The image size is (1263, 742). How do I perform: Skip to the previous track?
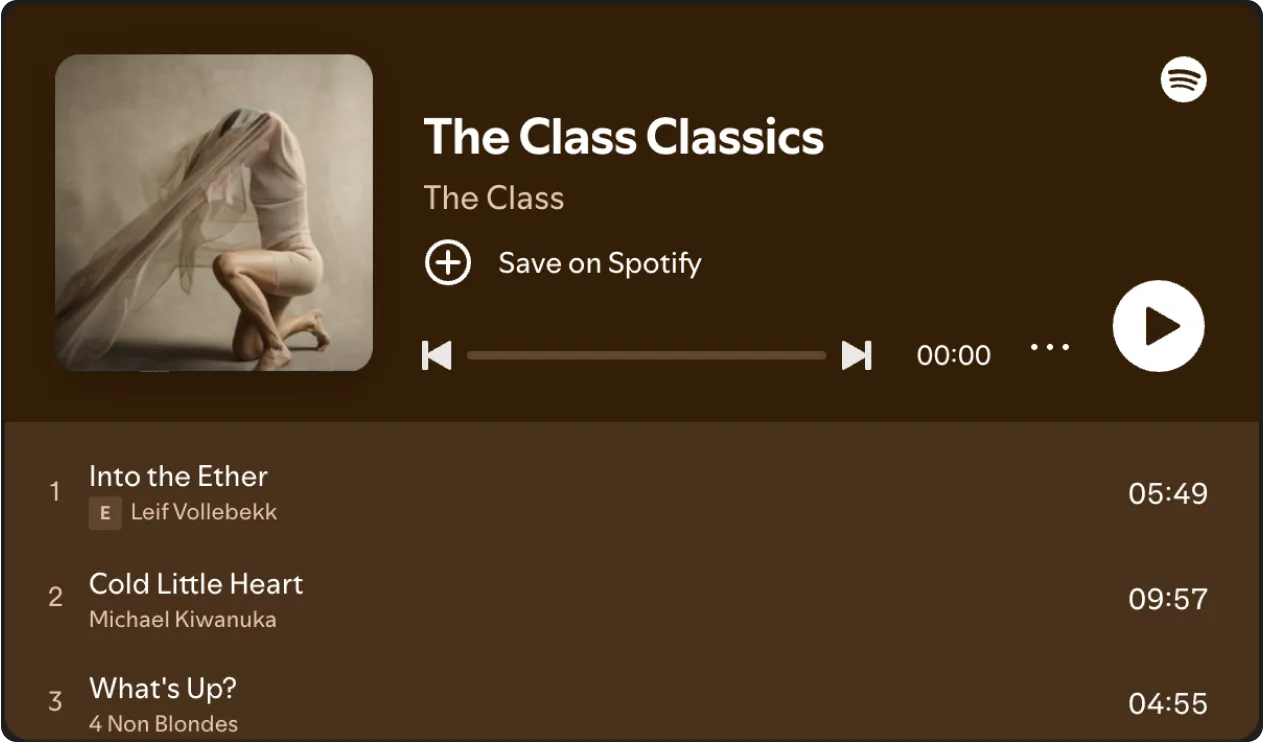(436, 355)
